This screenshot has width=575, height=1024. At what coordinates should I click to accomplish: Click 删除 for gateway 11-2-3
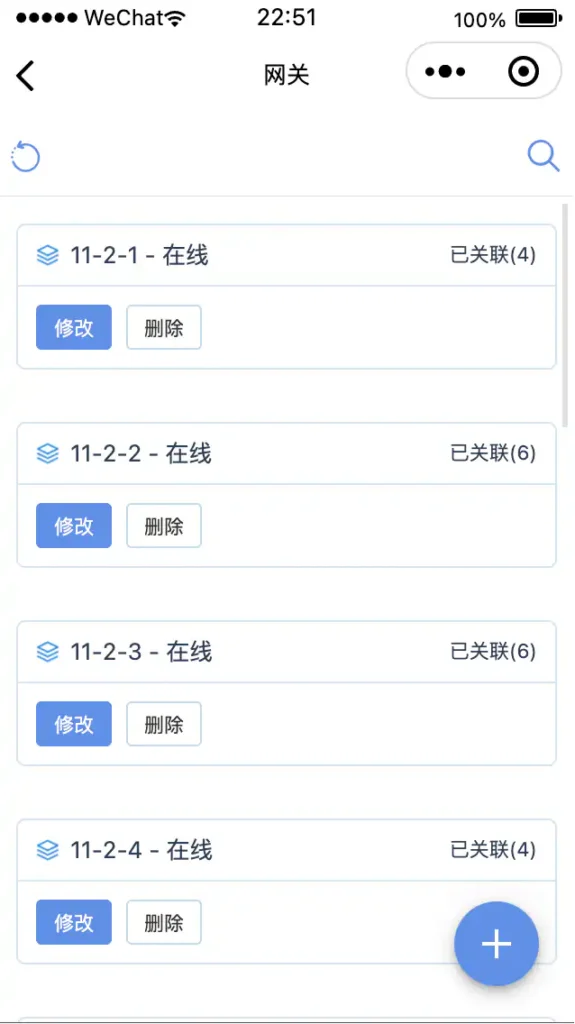point(163,724)
